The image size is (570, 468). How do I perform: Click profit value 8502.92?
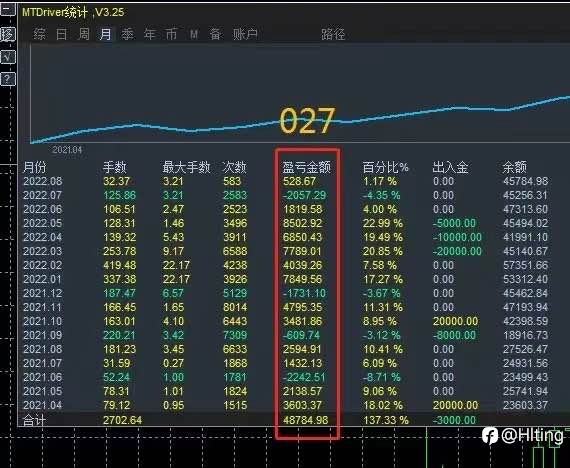[x=302, y=223]
